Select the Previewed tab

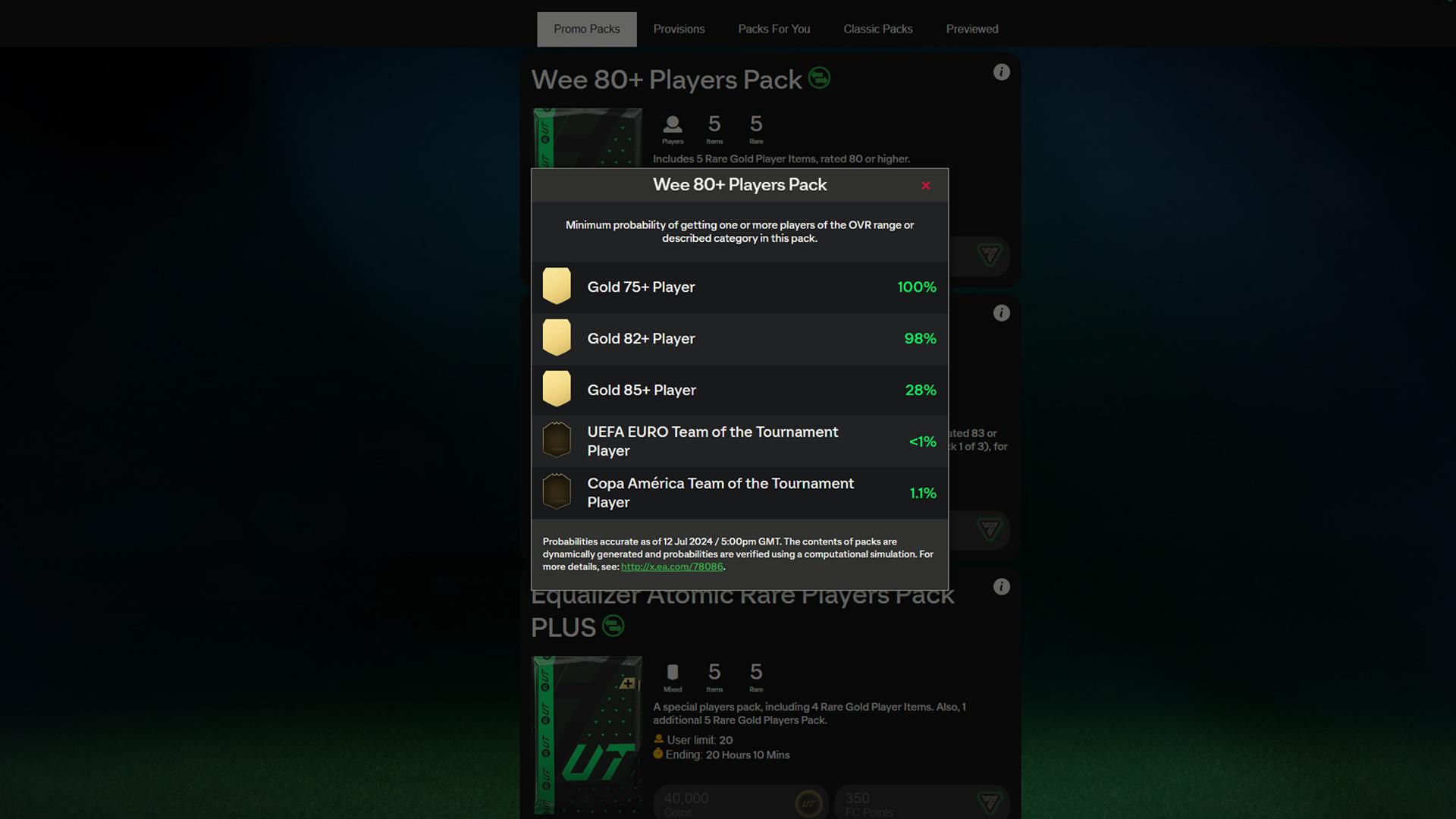pos(971,29)
